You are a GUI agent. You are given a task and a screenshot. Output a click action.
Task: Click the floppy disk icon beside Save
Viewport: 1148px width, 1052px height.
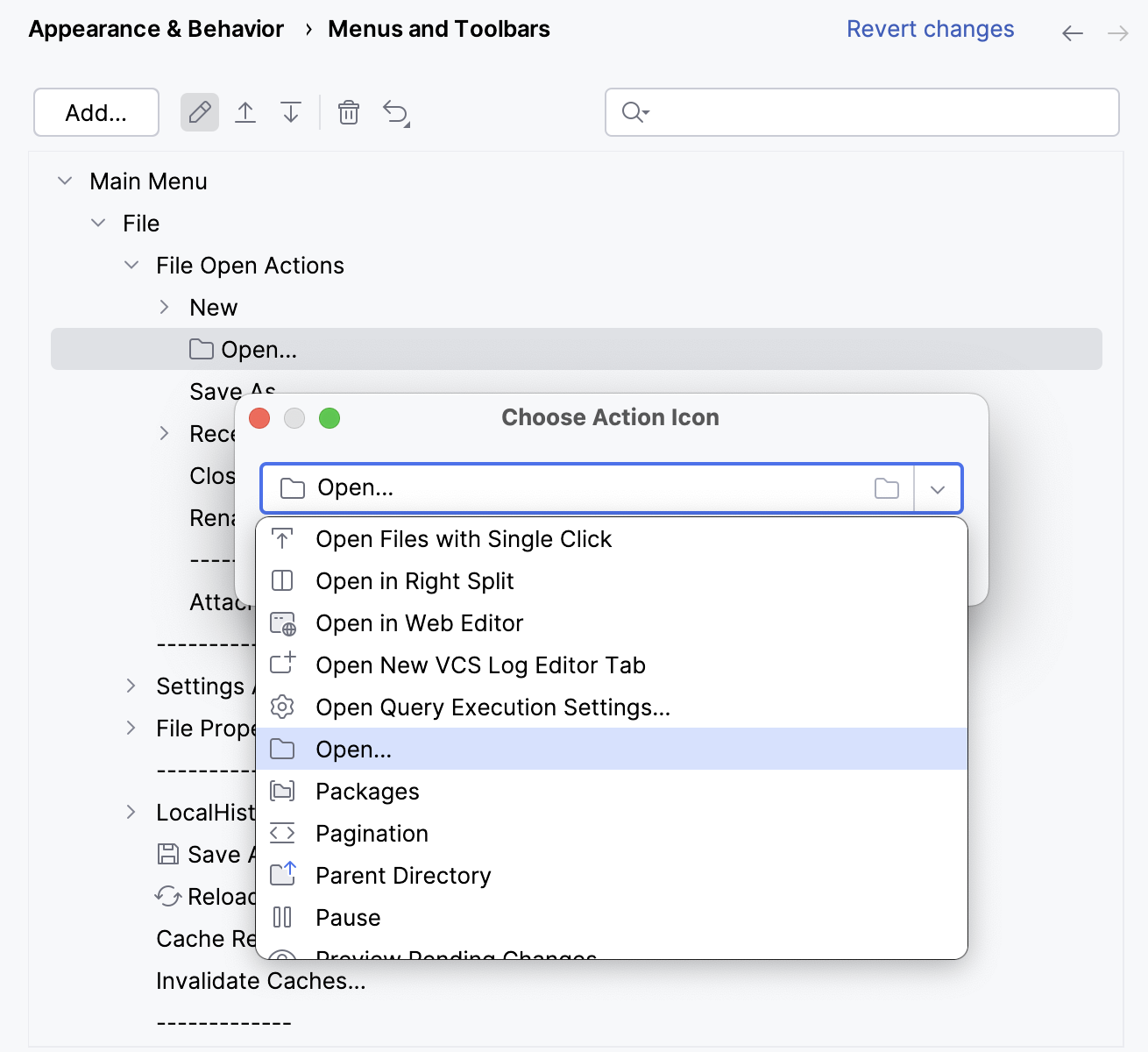point(167,853)
